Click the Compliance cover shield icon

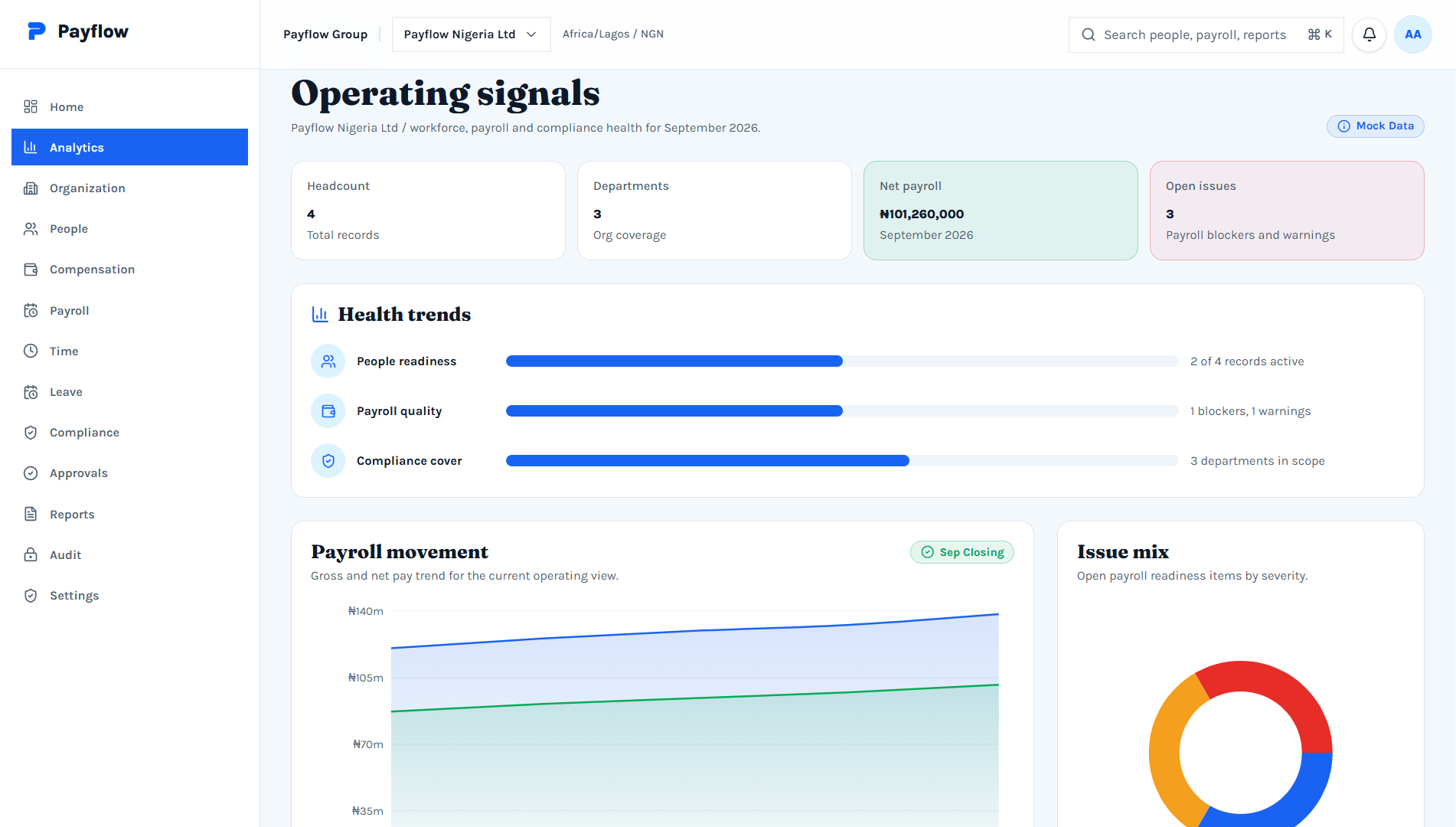click(328, 461)
